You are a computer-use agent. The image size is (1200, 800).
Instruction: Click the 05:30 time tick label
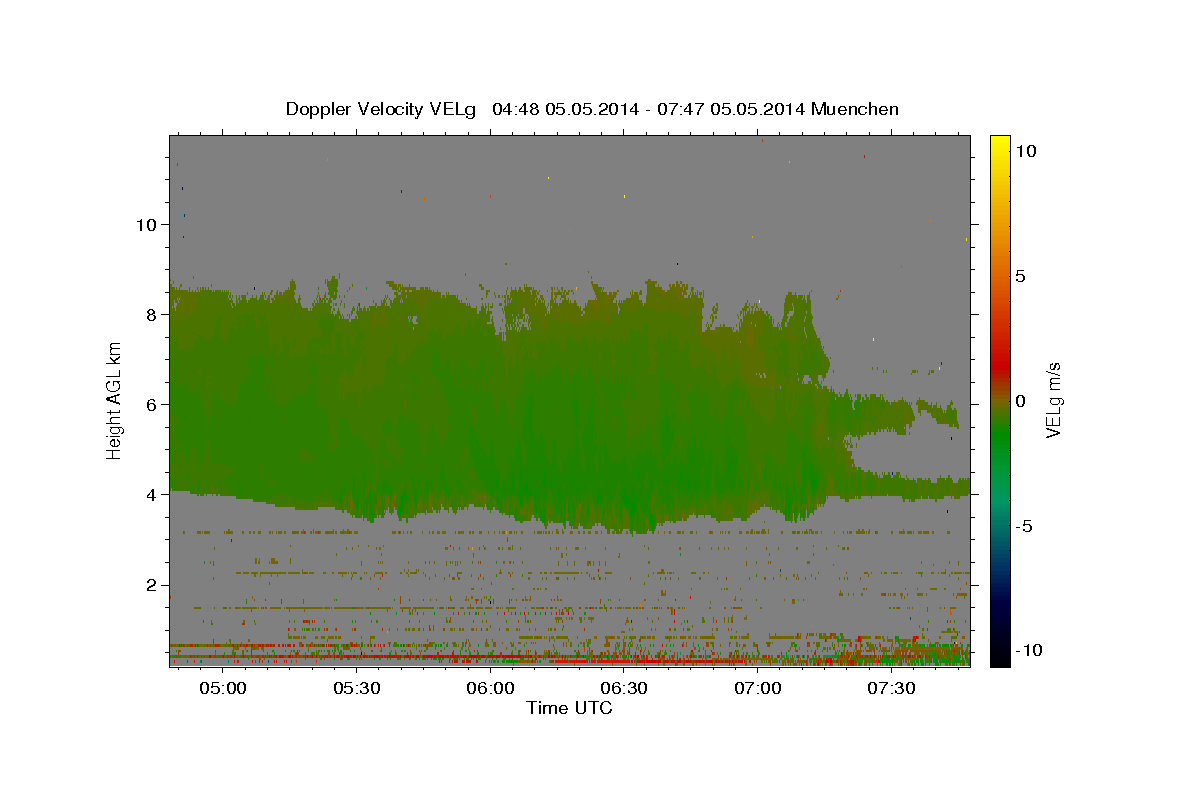tap(357, 688)
